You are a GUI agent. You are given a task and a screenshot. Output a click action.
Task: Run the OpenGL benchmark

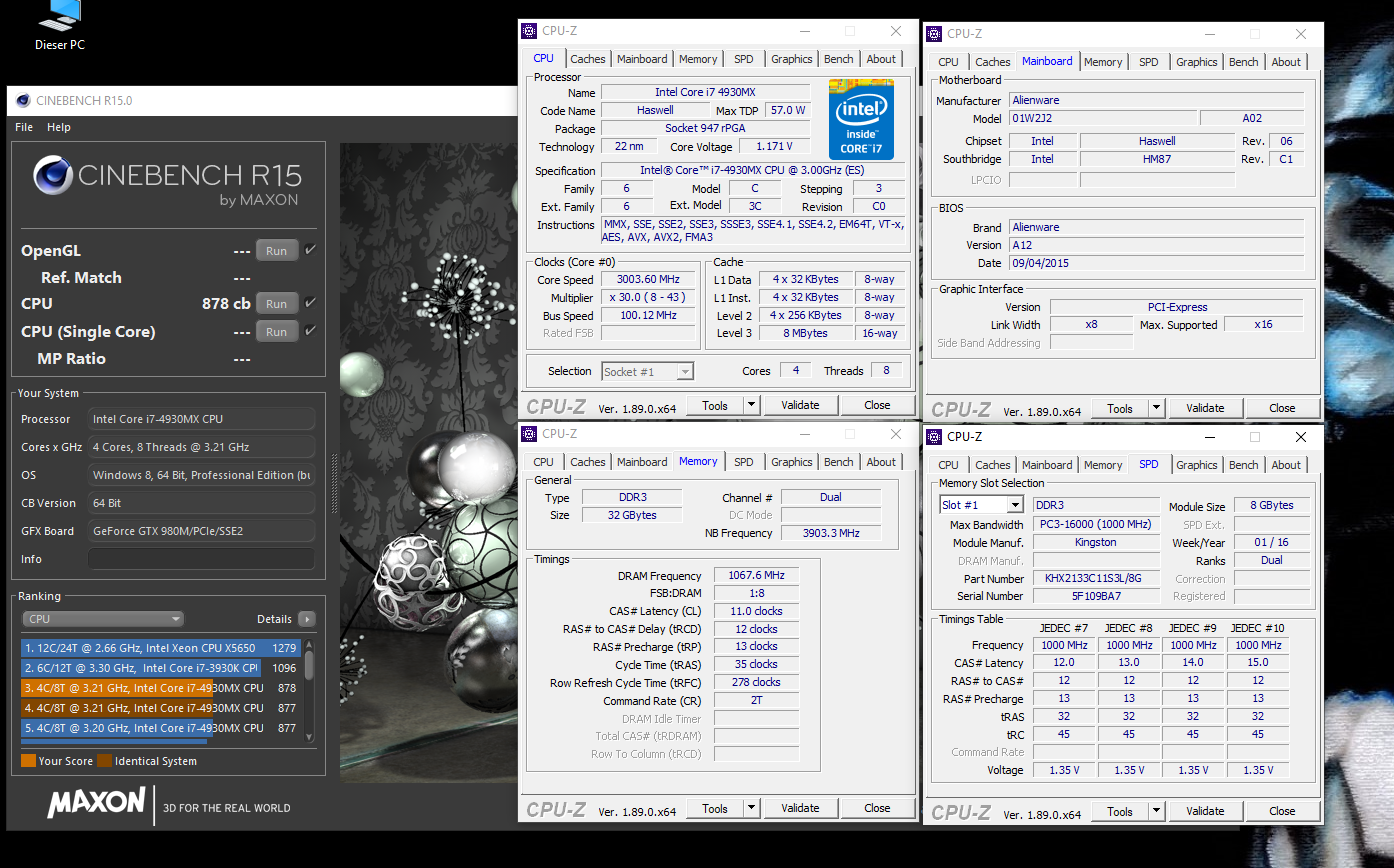[x=277, y=250]
